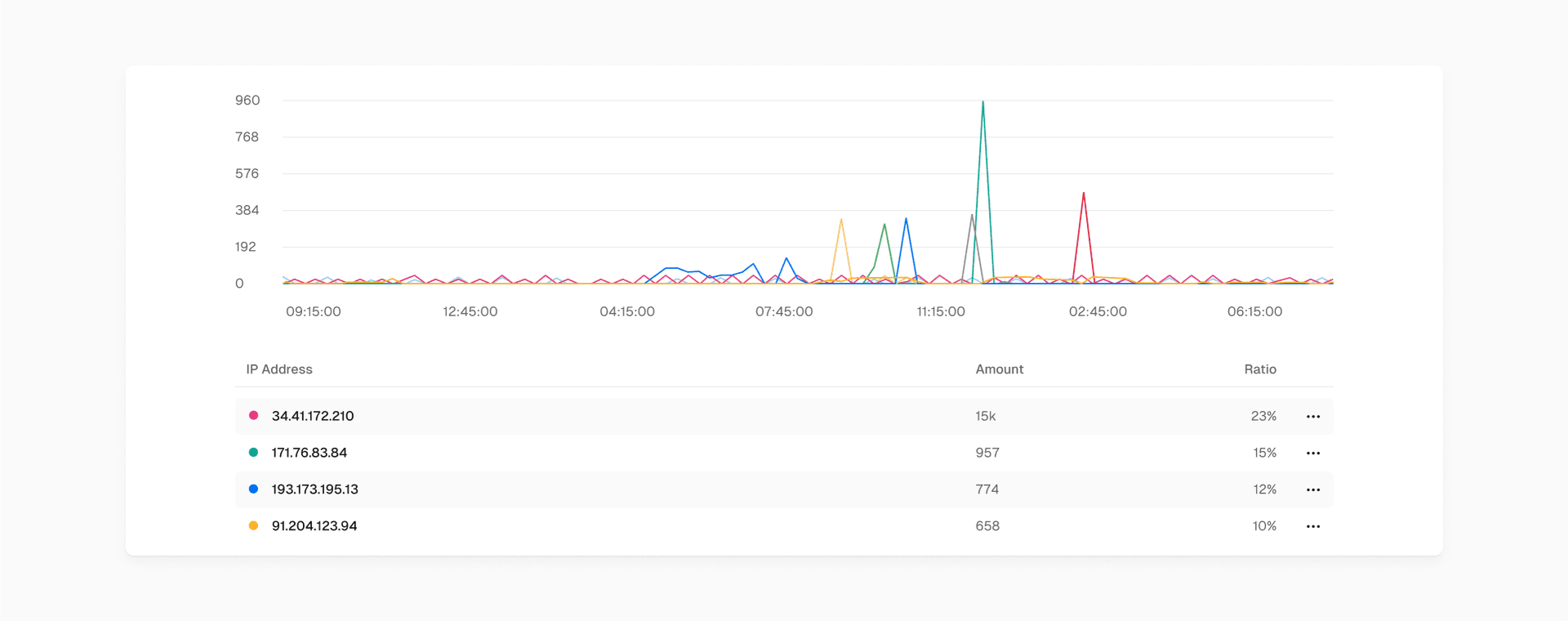The width and height of the screenshot is (1568, 621).
Task: Click the 11:15:00 time axis label
Action: [x=941, y=312]
